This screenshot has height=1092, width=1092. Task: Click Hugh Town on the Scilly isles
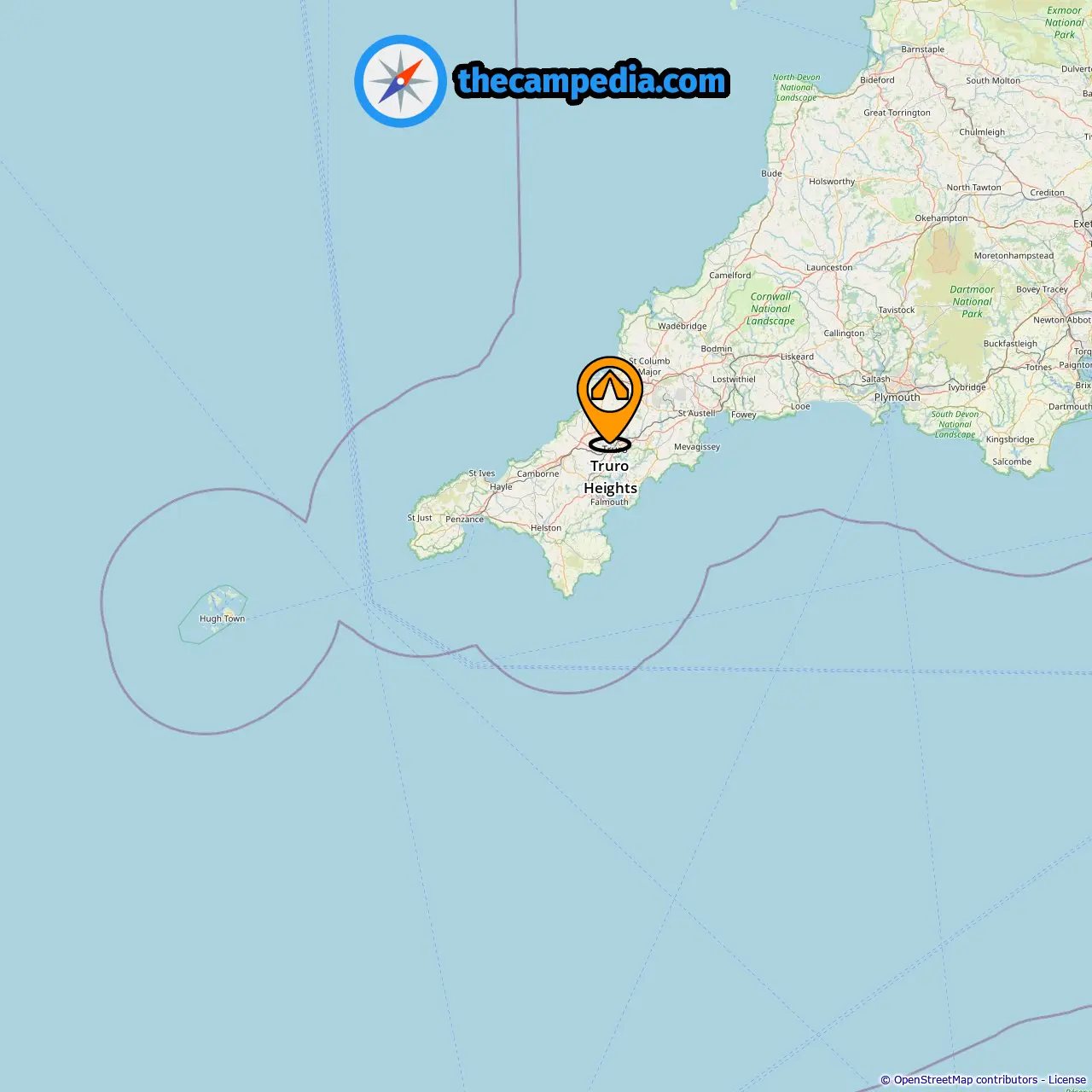click(x=222, y=619)
